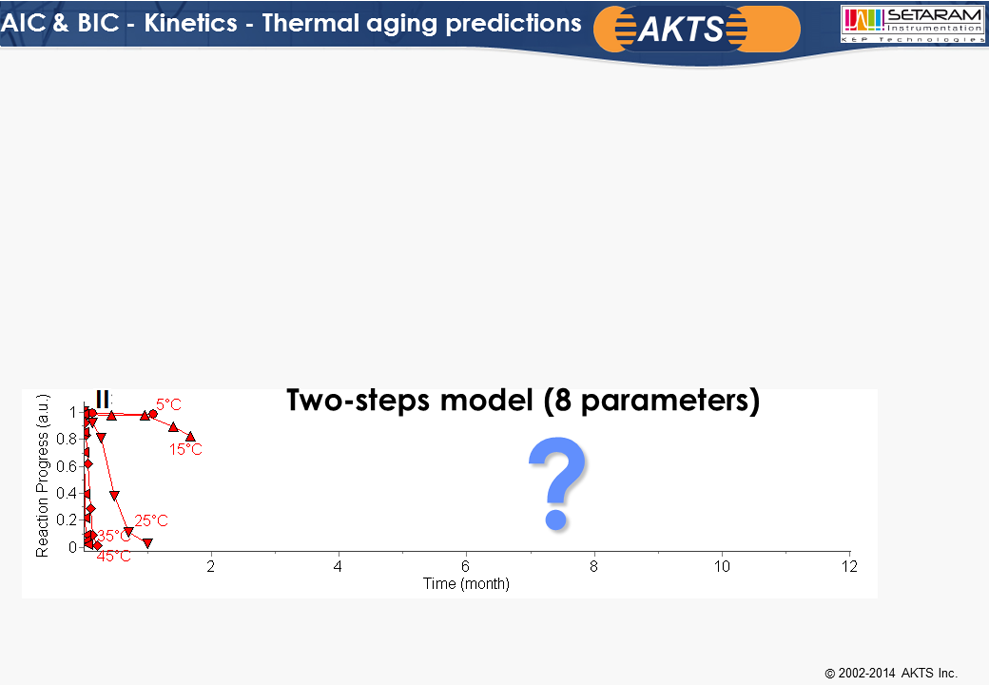Viewport: 990px width, 685px height.
Task: Click the 6 tick on the time axis
Action: (465, 566)
